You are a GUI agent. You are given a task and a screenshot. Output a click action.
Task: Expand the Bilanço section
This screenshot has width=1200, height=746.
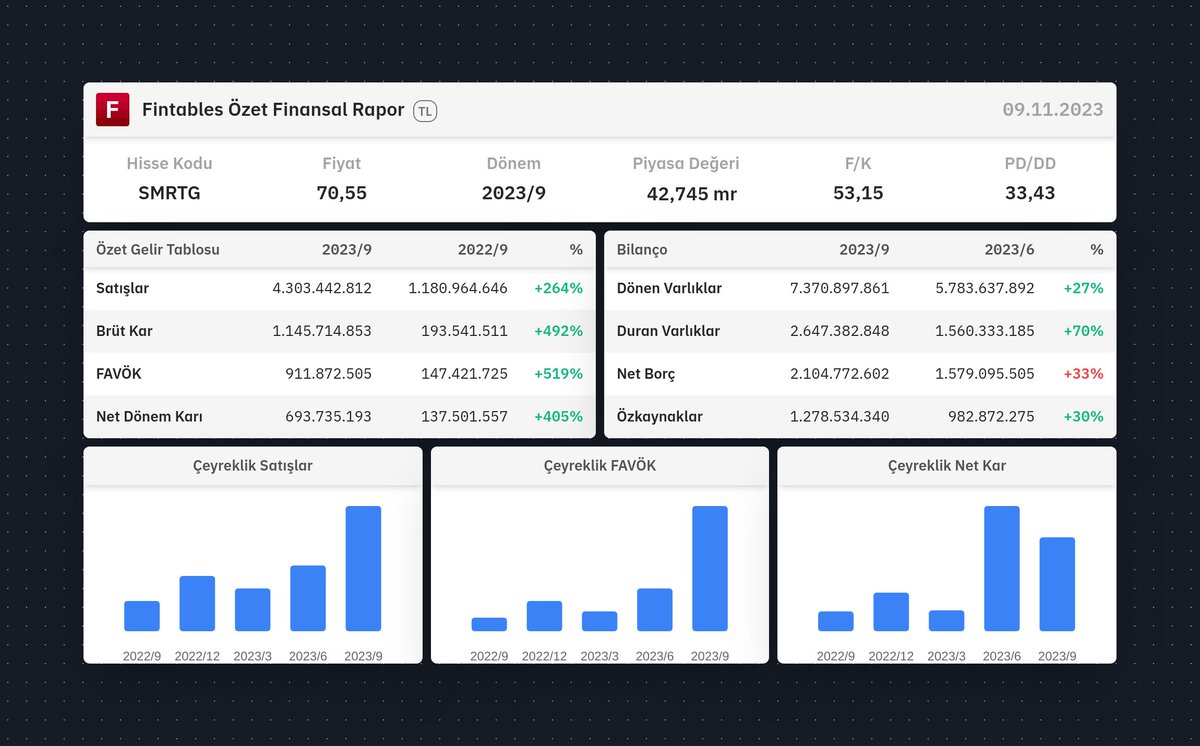(641, 249)
